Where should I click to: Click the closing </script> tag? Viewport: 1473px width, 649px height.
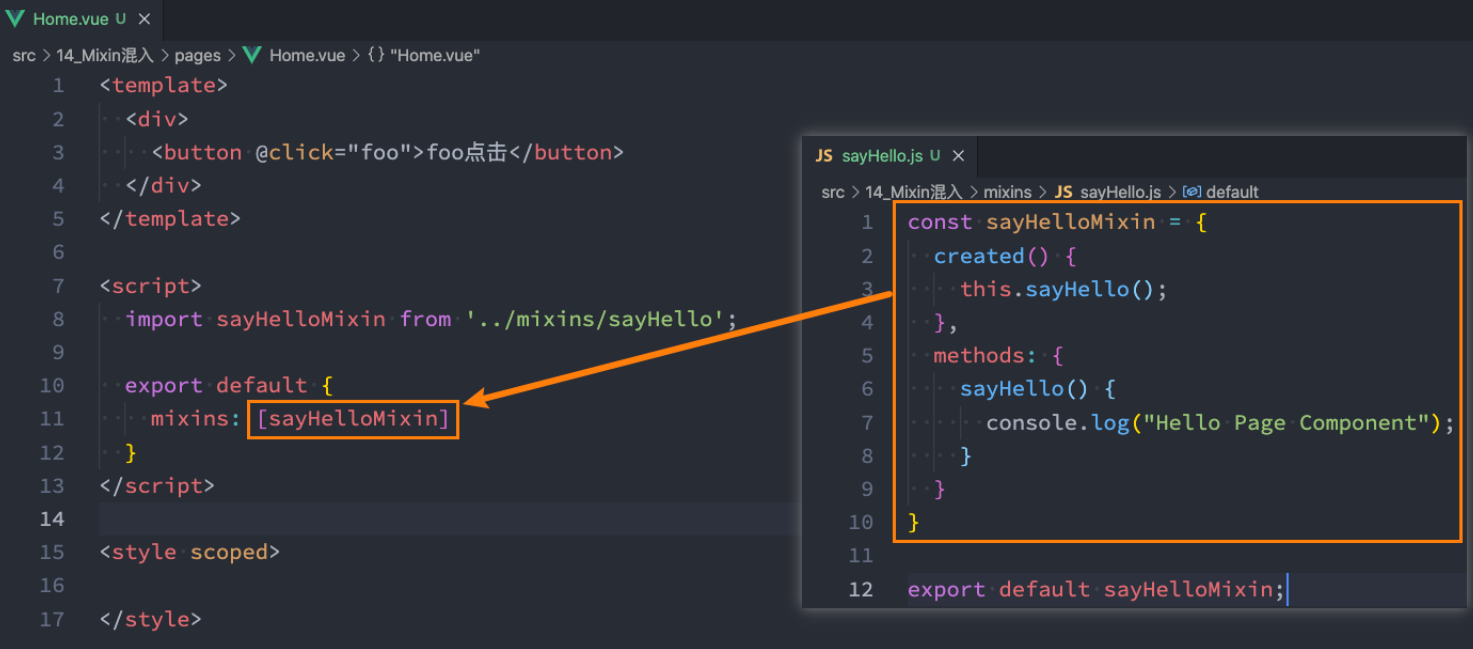157,486
